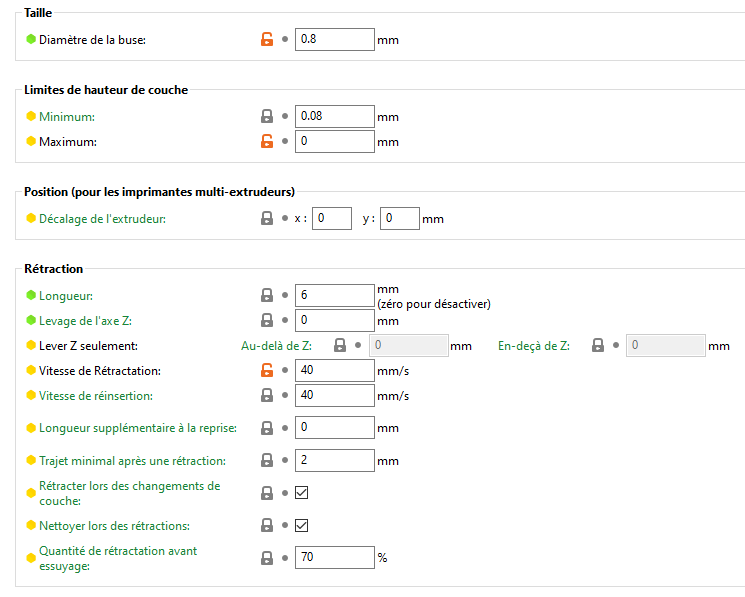745x597 pixels.
Task: Click the orange lock for Vitesse de Rétractation
Action: click(267, 371)
